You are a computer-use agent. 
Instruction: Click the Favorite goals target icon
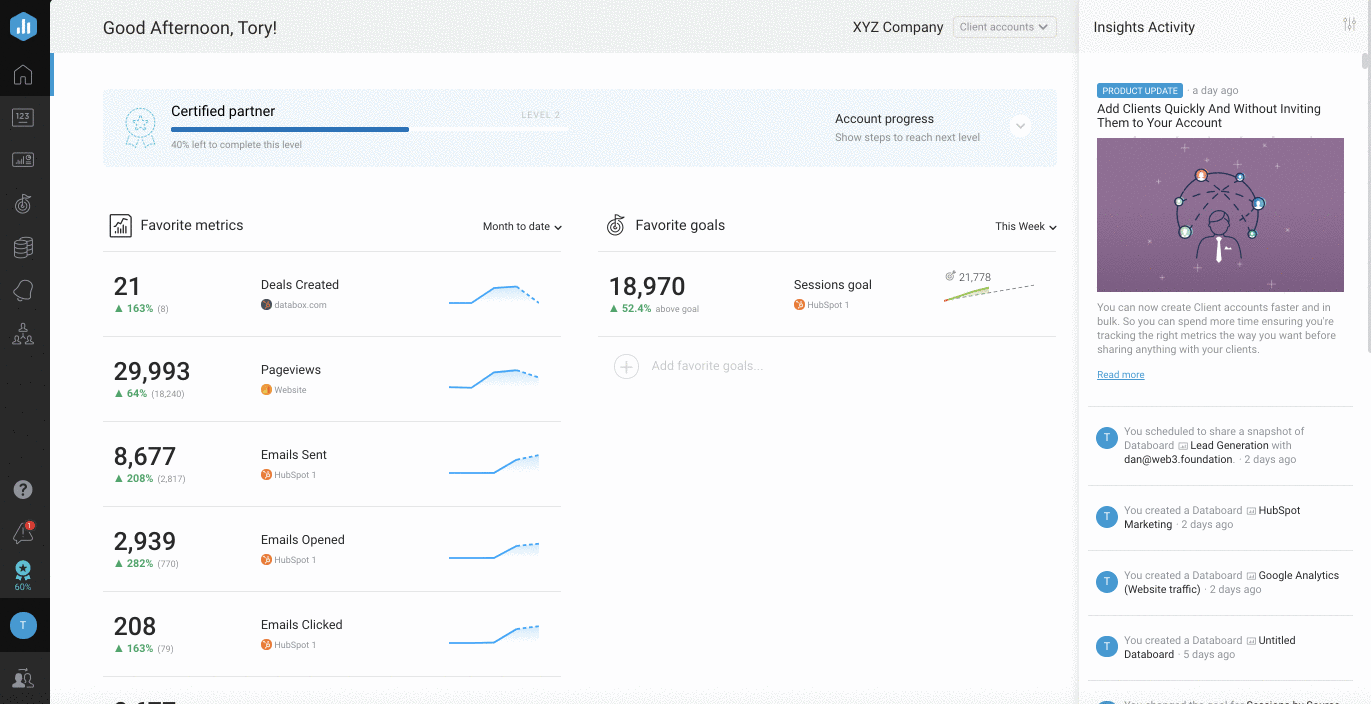pos(616,225)
